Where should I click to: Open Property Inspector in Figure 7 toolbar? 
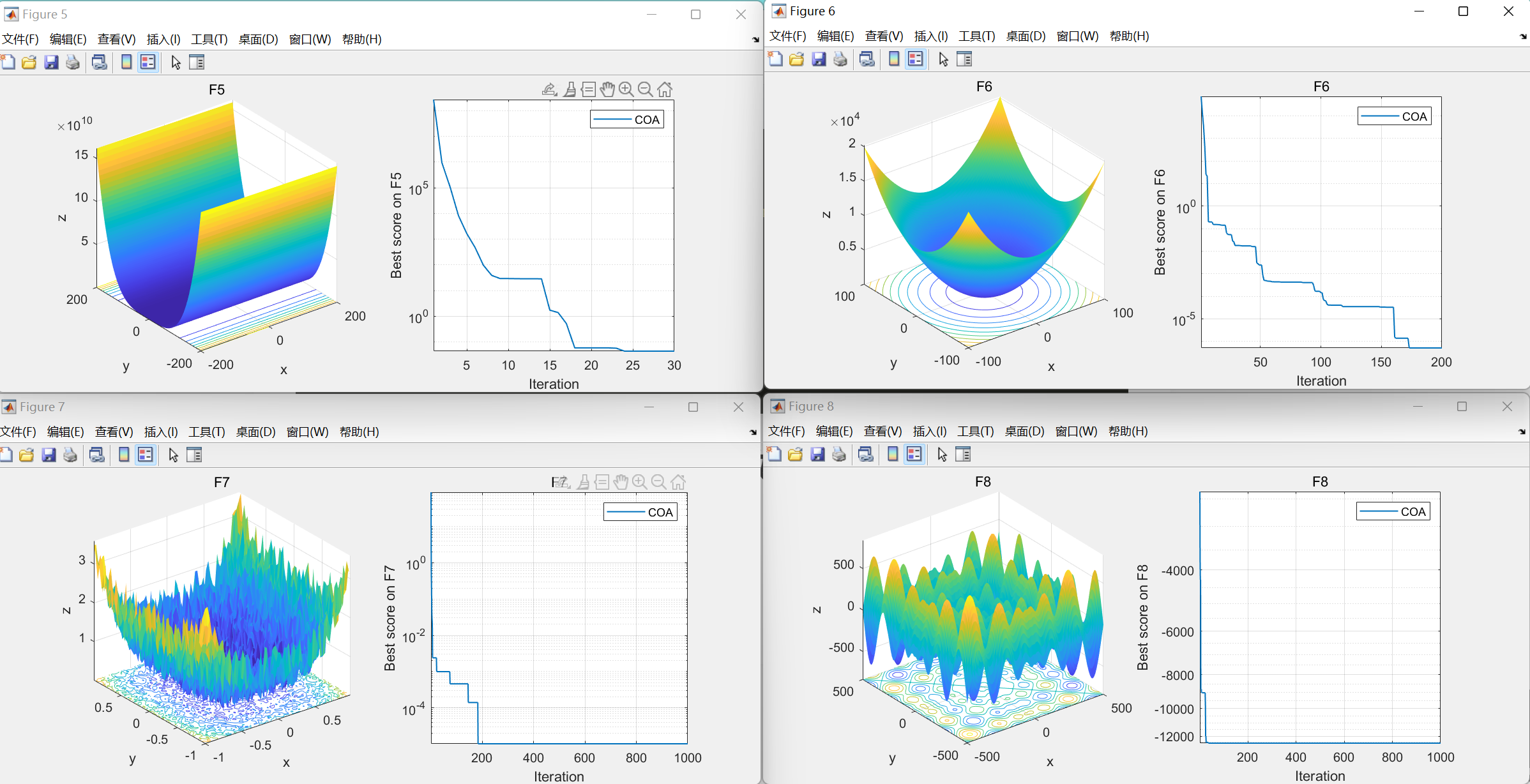194,455
